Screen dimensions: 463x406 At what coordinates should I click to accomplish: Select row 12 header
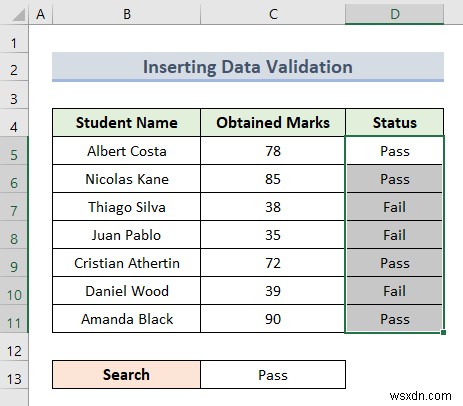(14, 351)
